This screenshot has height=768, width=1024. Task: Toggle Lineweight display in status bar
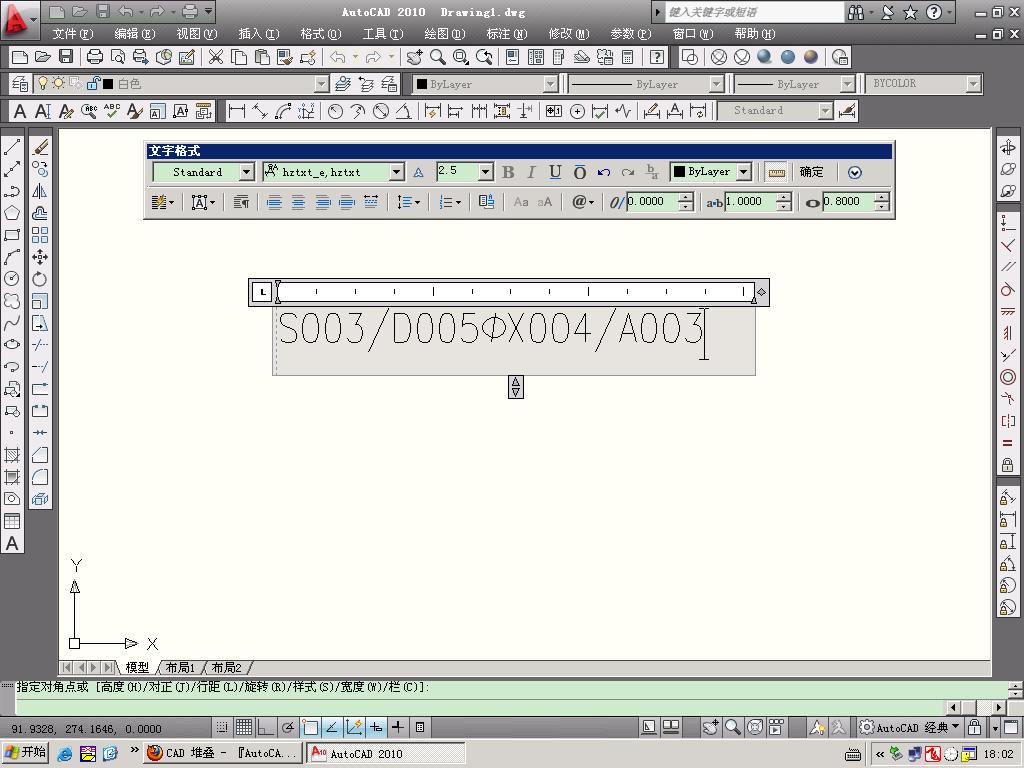pyautogui.click(x=398, y=727)
